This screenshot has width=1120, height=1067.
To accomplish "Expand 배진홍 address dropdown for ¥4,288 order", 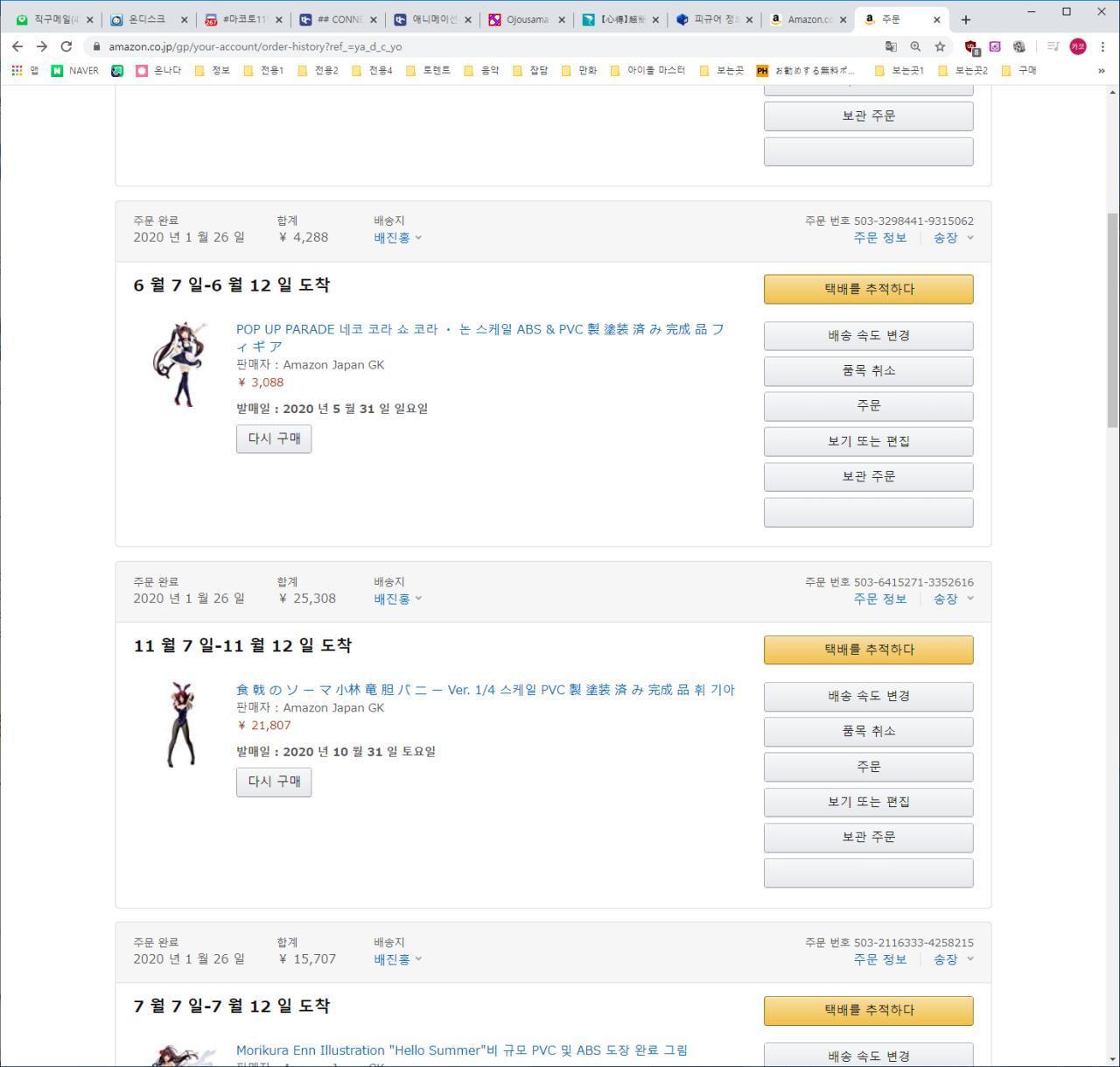I will 397,238.
